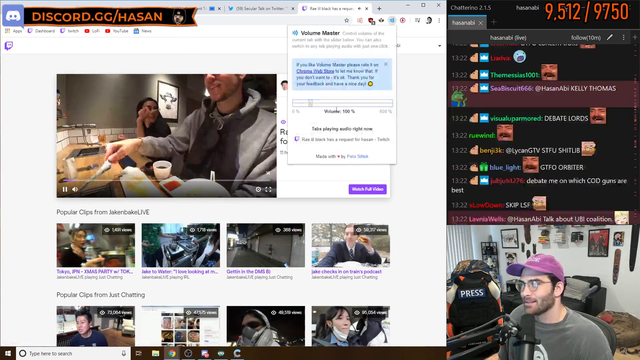Open the 73,064 views Just Chatting clip
This screenshot has height=360, width=640.
[96, 326]
